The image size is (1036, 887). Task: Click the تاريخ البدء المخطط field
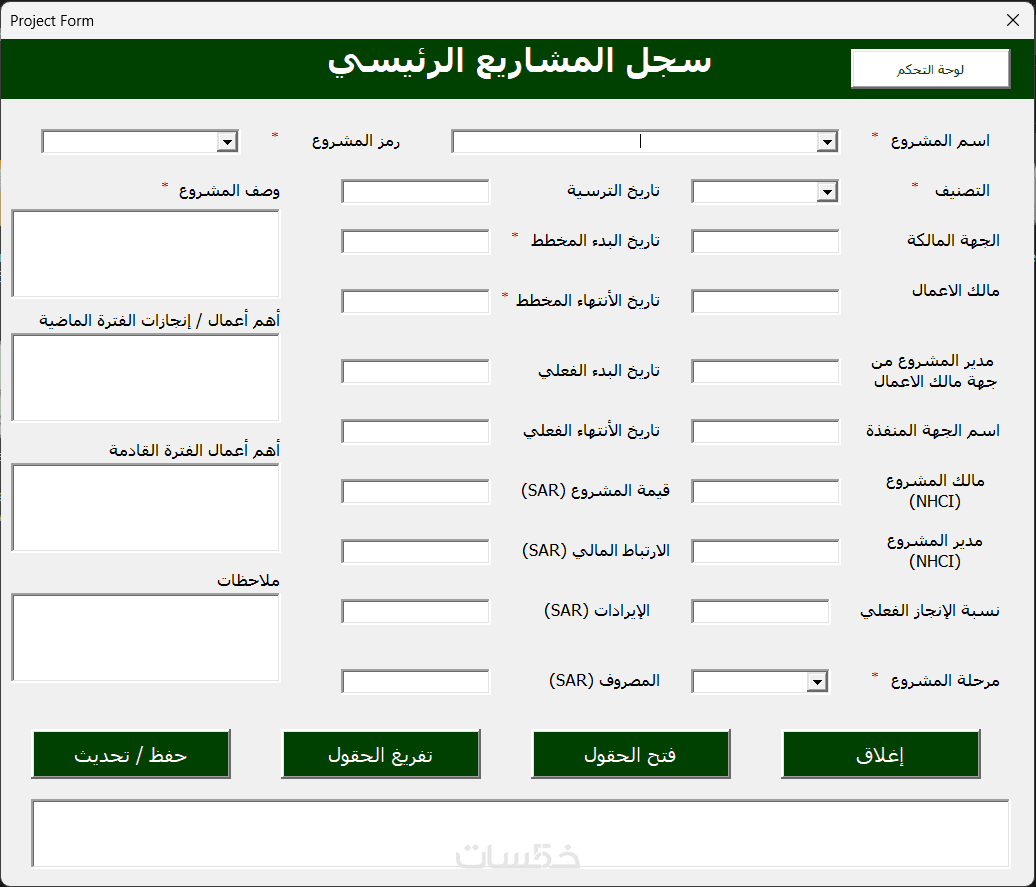415,242
